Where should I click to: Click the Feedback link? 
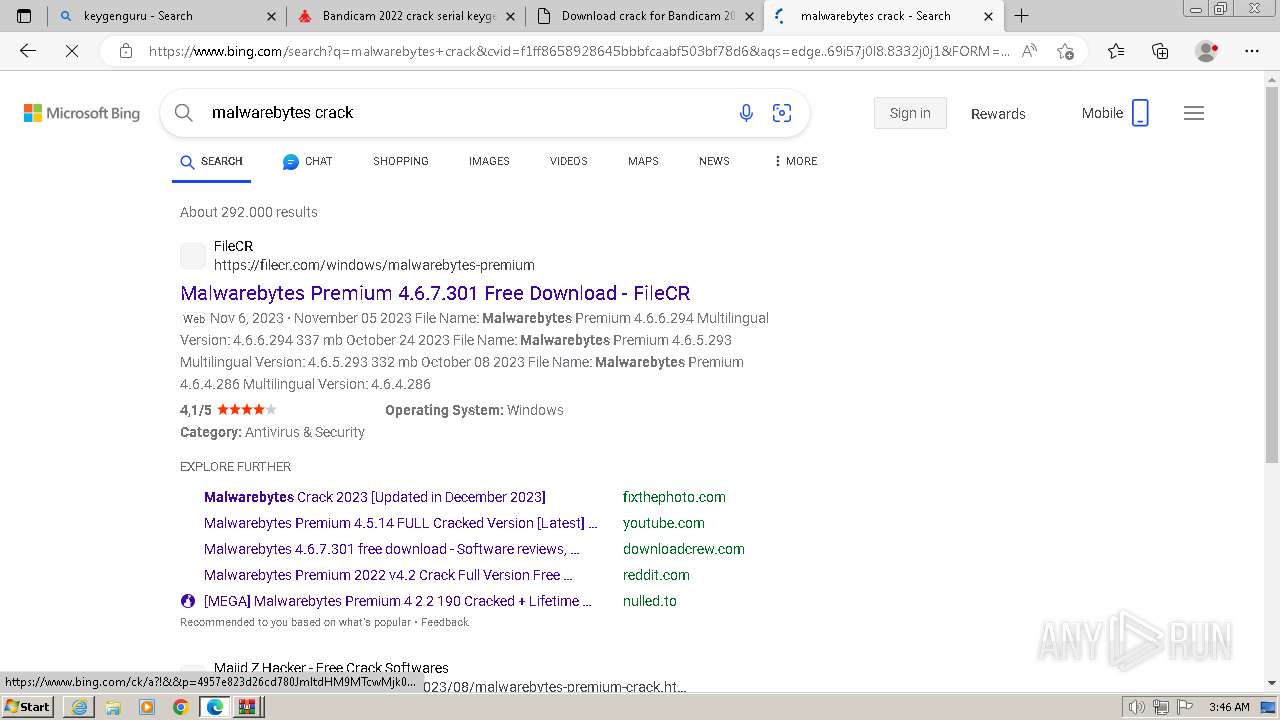(x=445, y=622)
